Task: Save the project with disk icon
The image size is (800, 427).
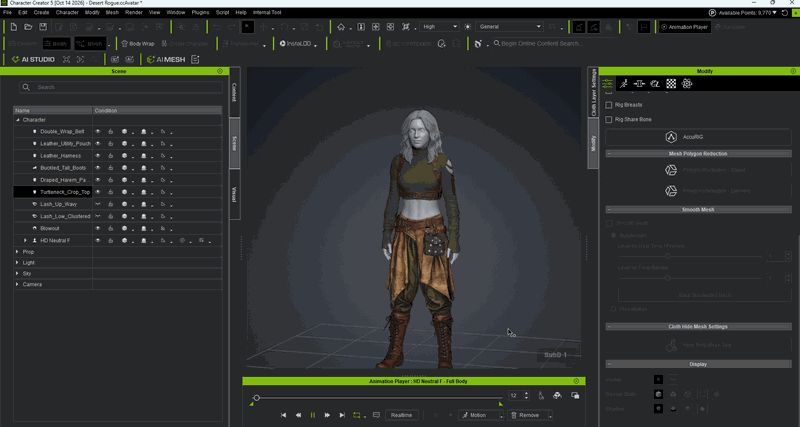Action: 43,27
